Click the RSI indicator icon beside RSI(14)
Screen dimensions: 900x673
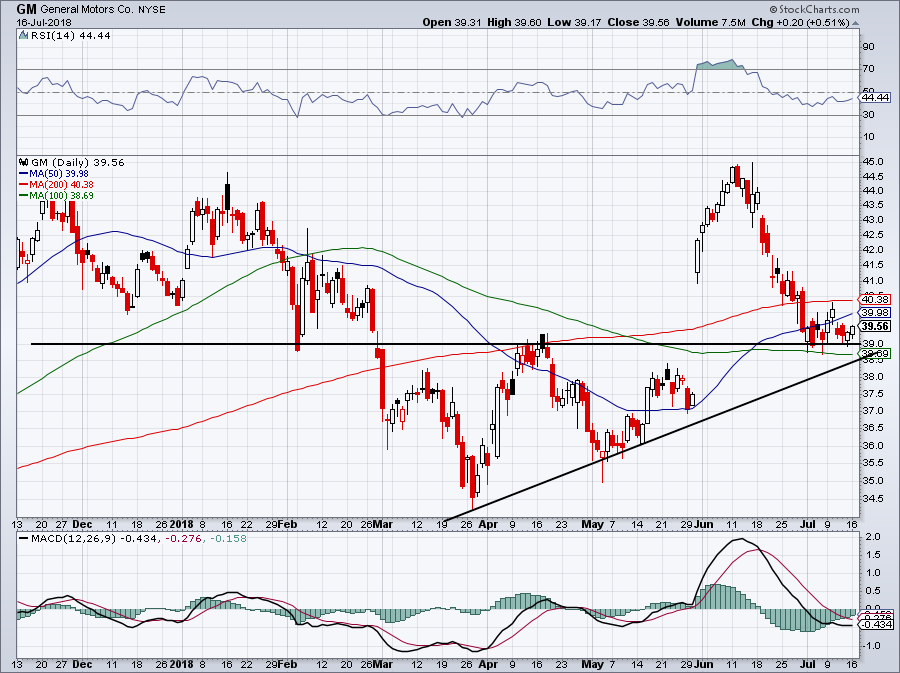(x=23, y=36)
